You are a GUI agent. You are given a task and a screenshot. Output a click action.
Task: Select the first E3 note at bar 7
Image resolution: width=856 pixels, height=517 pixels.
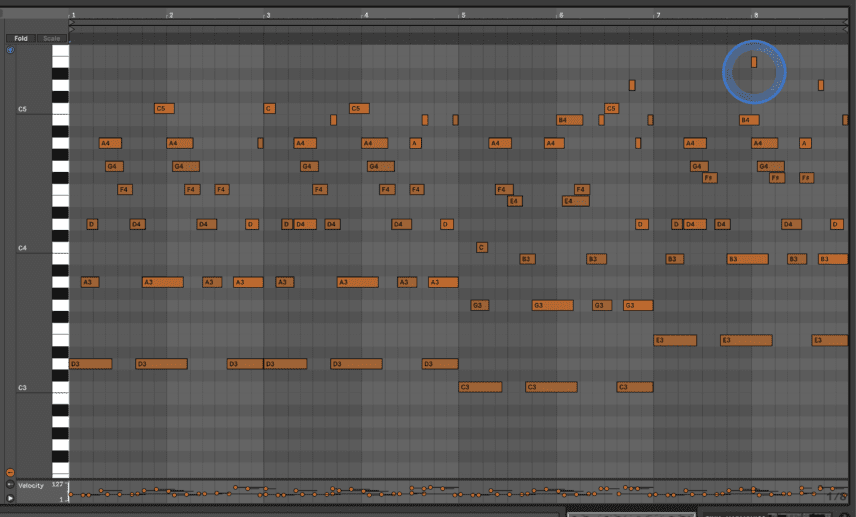pyautogui.click(x=675, y=340)
